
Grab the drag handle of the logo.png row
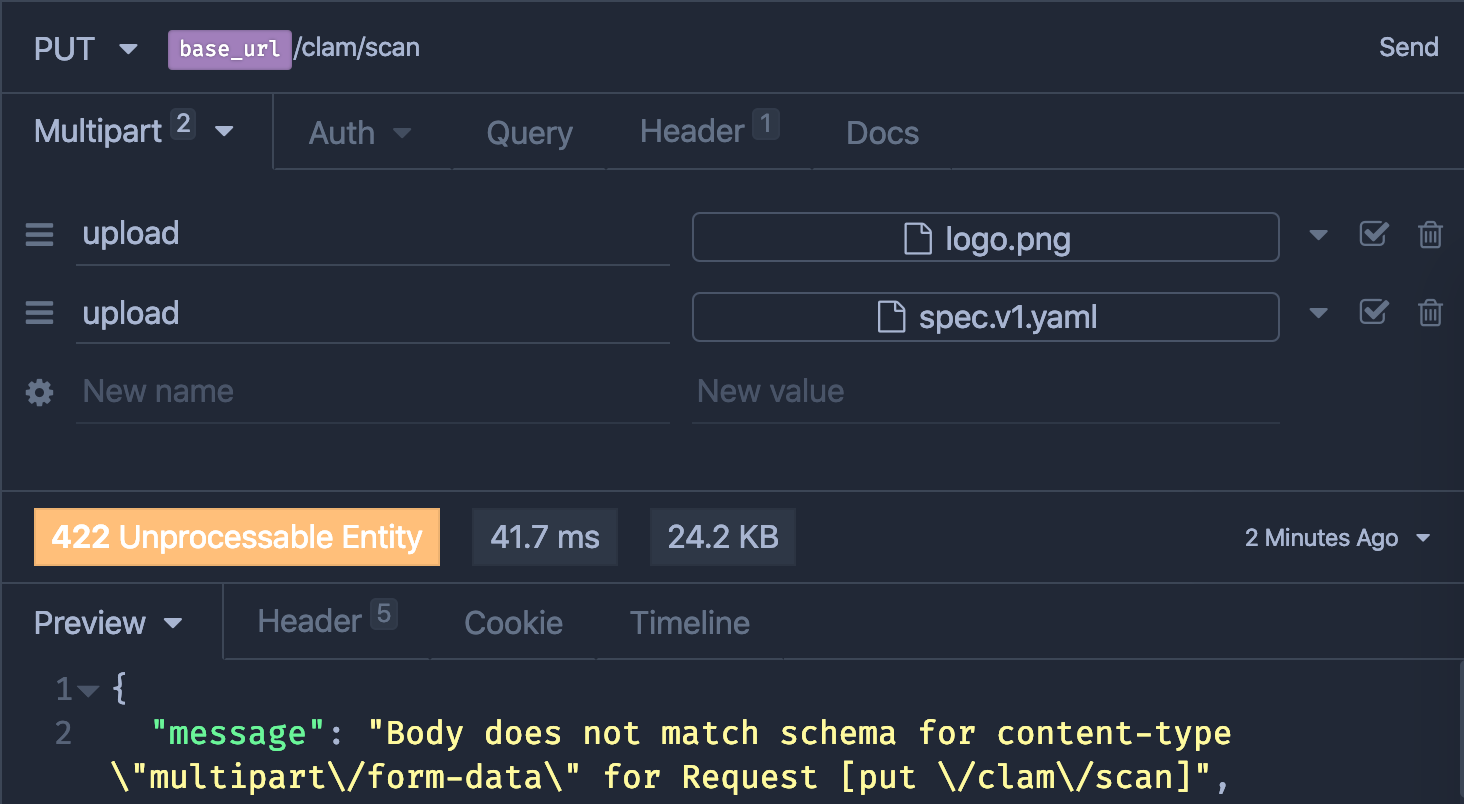[39, 235]
